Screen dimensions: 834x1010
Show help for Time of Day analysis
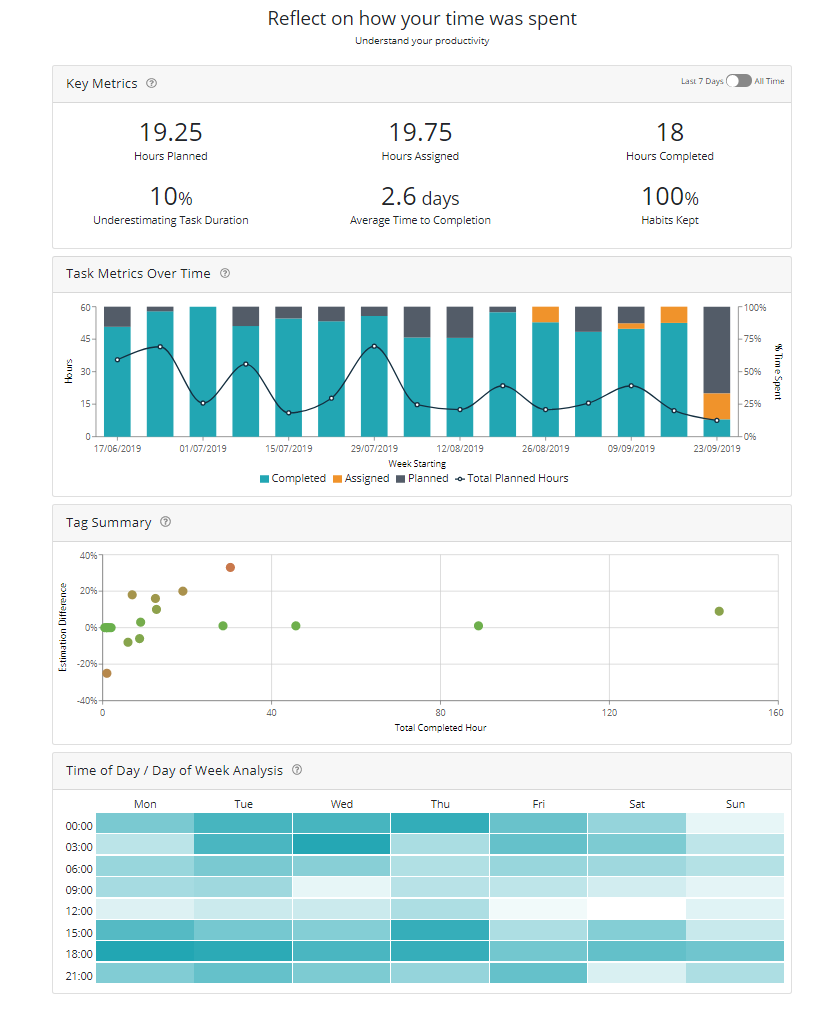tap(297, 770)
